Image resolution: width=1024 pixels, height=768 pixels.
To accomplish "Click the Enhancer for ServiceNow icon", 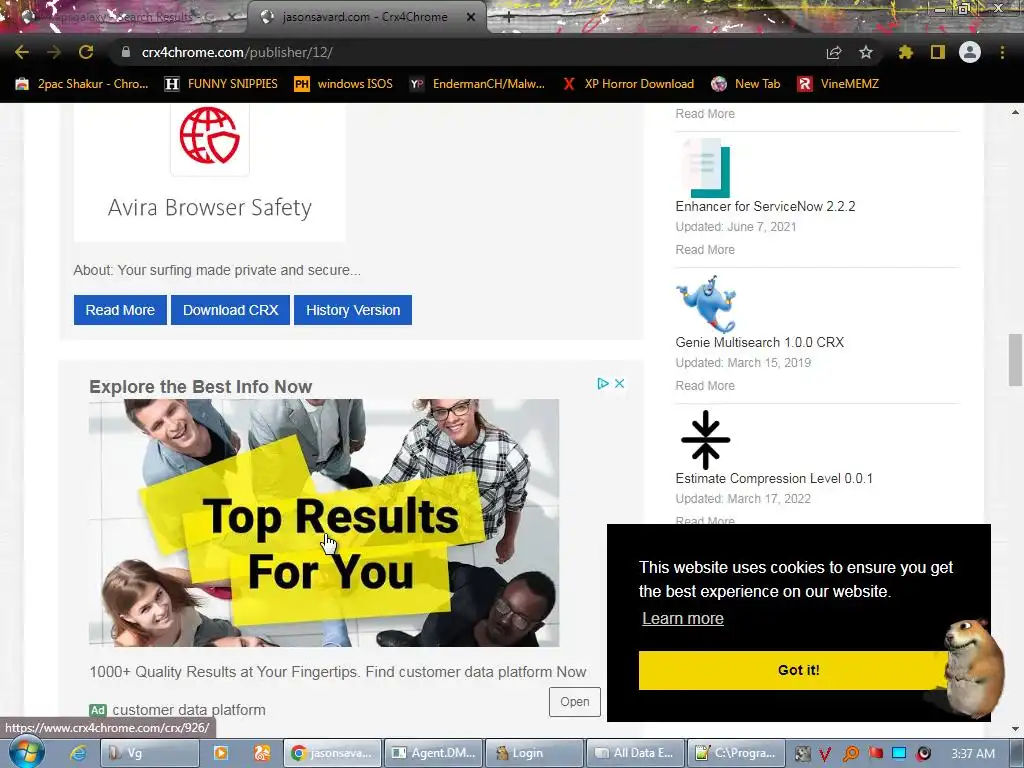I will coord(704,167).
